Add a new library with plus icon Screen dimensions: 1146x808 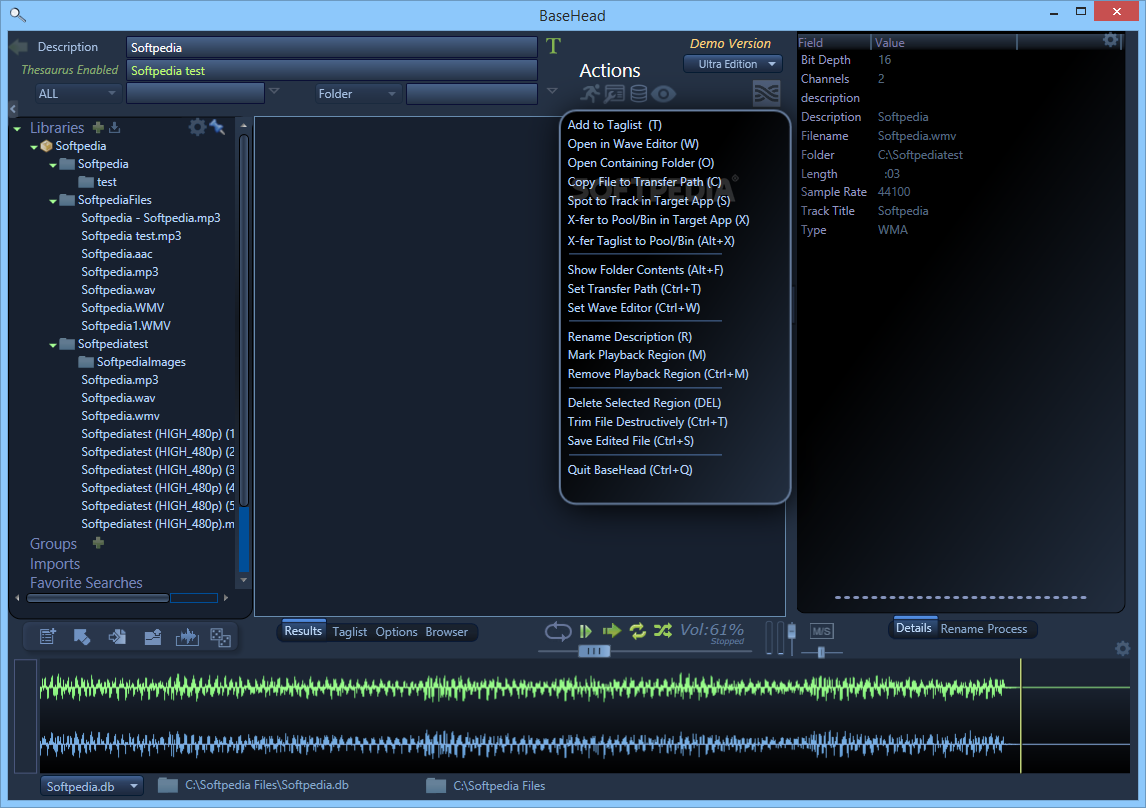pyautogui.click(x=98, y=127)
